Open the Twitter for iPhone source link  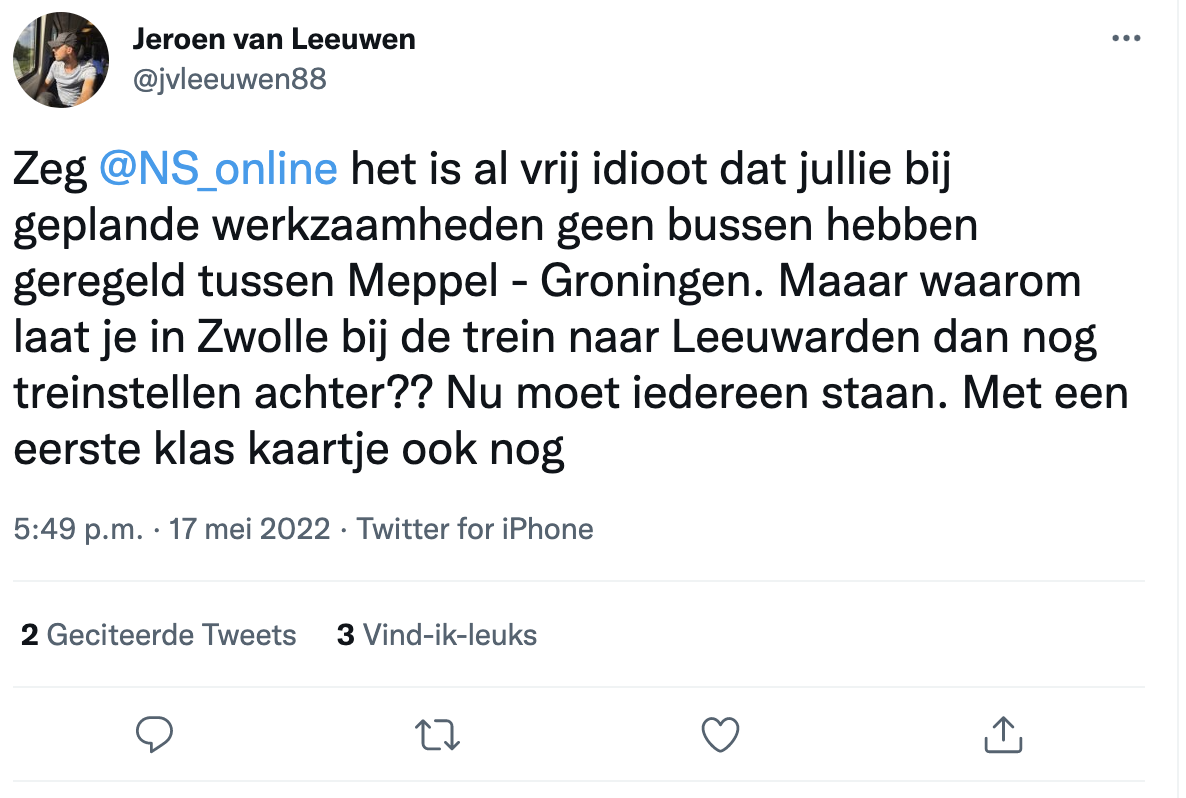pos(475,528)
